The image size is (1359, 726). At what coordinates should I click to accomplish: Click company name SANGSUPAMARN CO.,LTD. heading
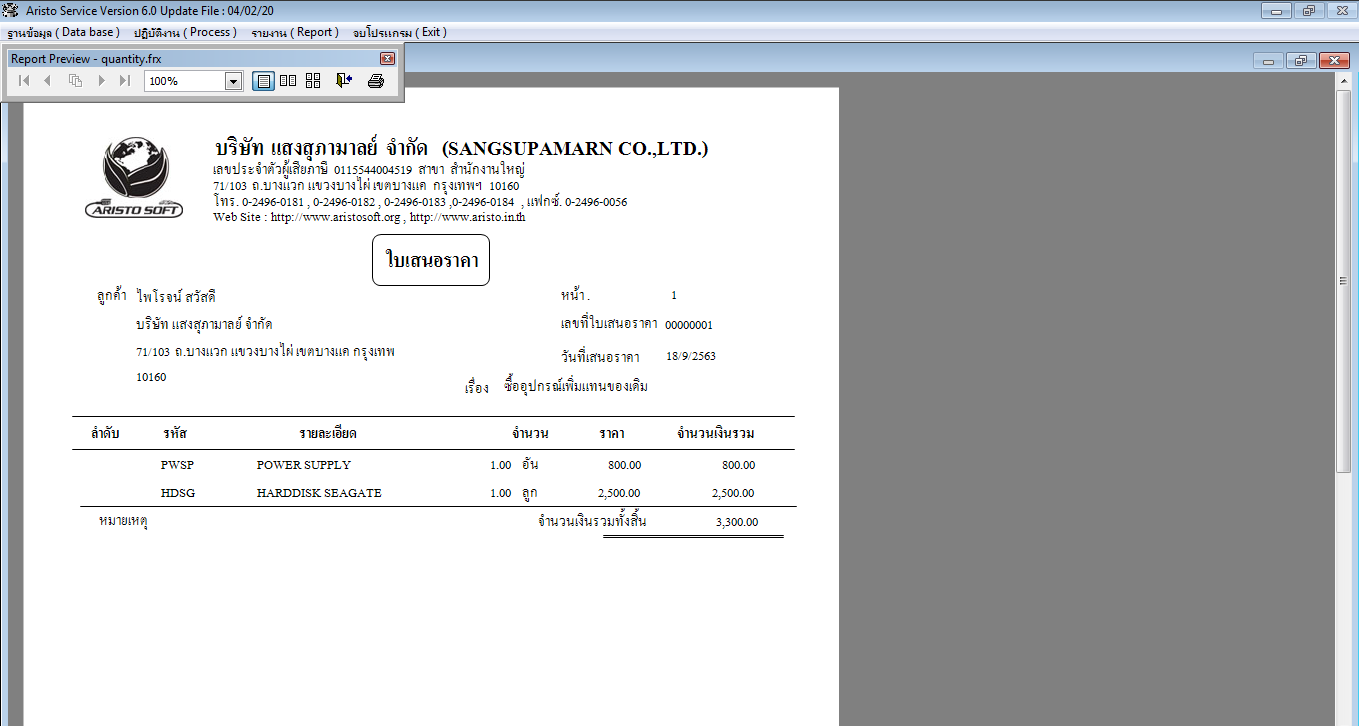[x=575, y=149]
